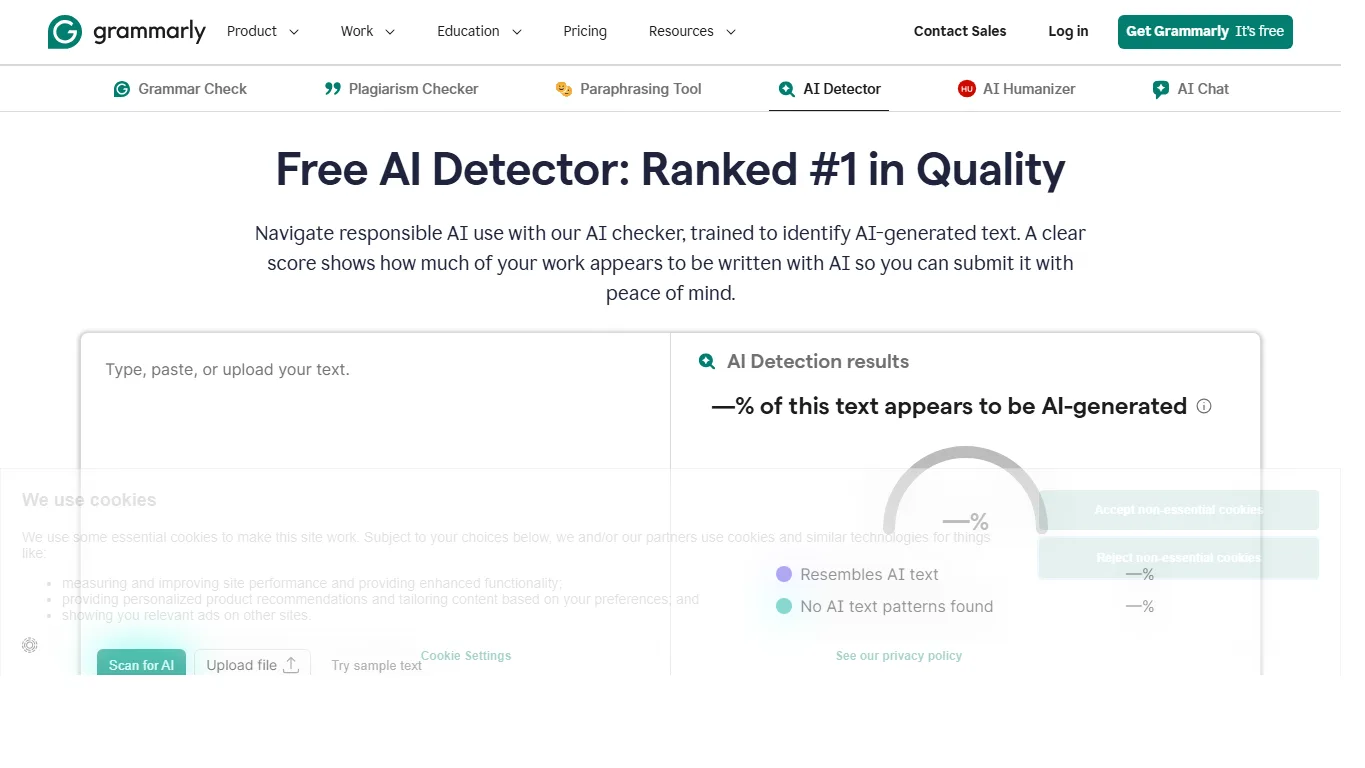Image resolution: width=1365 pixels, height=768 pixels.
Task: Click the 'No AI text patterns found' label
Action: [x=896, y=606]
